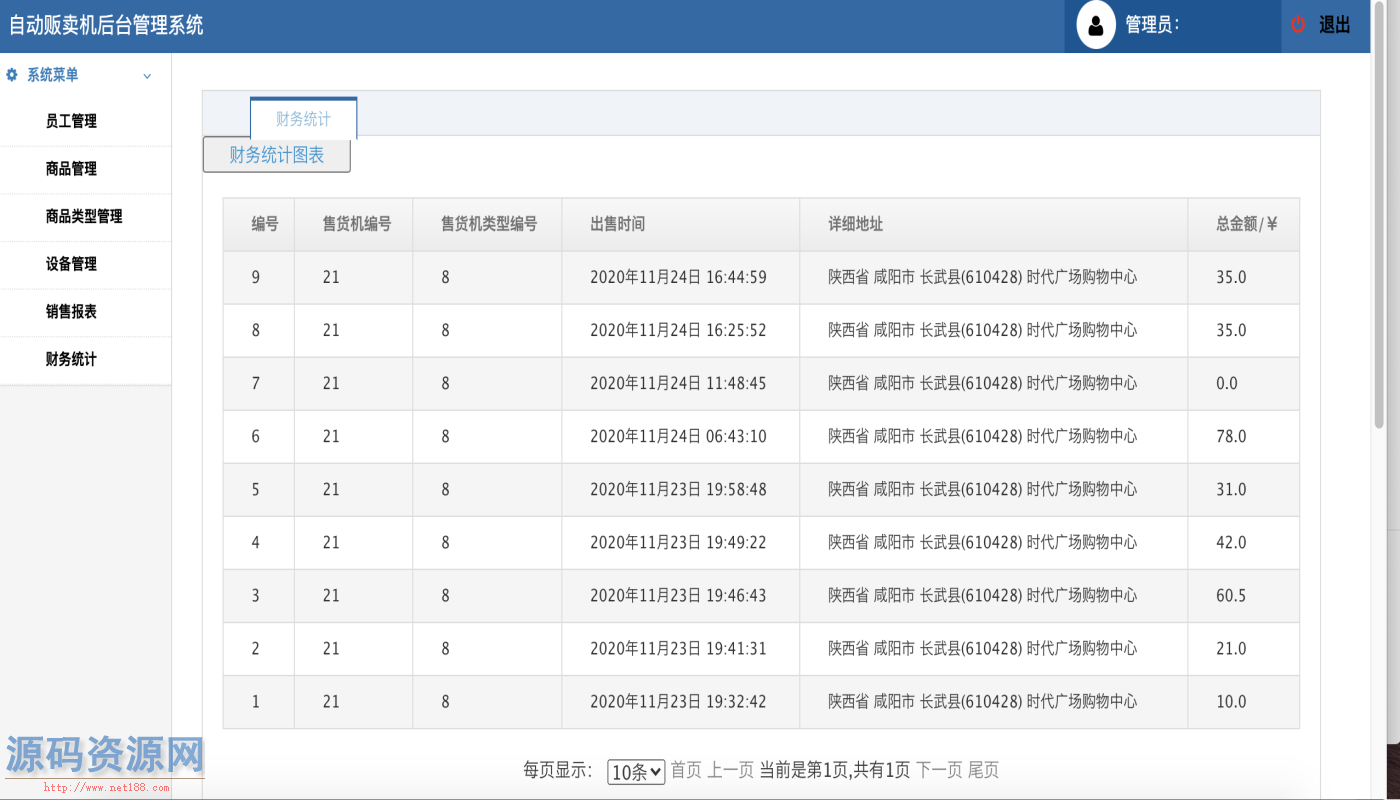Open the 每页显示 page-size dropdown
The width and height of the screenshot is (1400, 800).
636,771
